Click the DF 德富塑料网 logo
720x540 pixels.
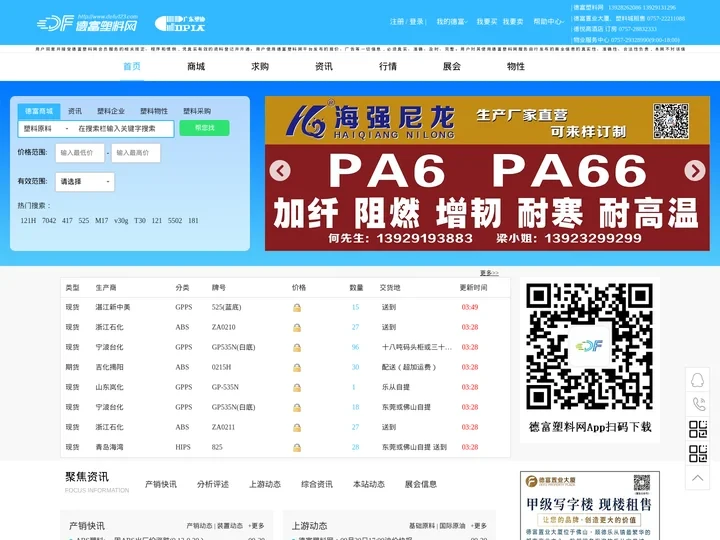point(87,22)
